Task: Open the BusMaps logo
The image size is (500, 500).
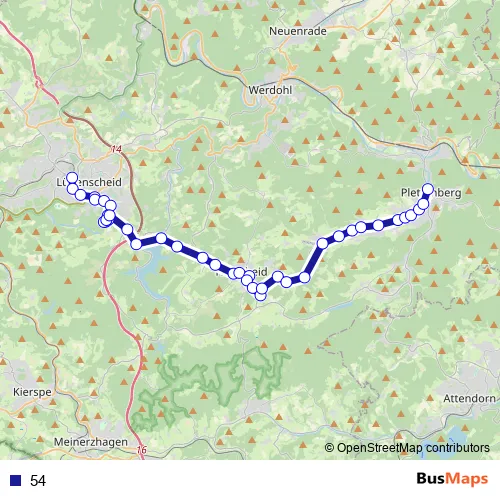Action: (452, 479)
